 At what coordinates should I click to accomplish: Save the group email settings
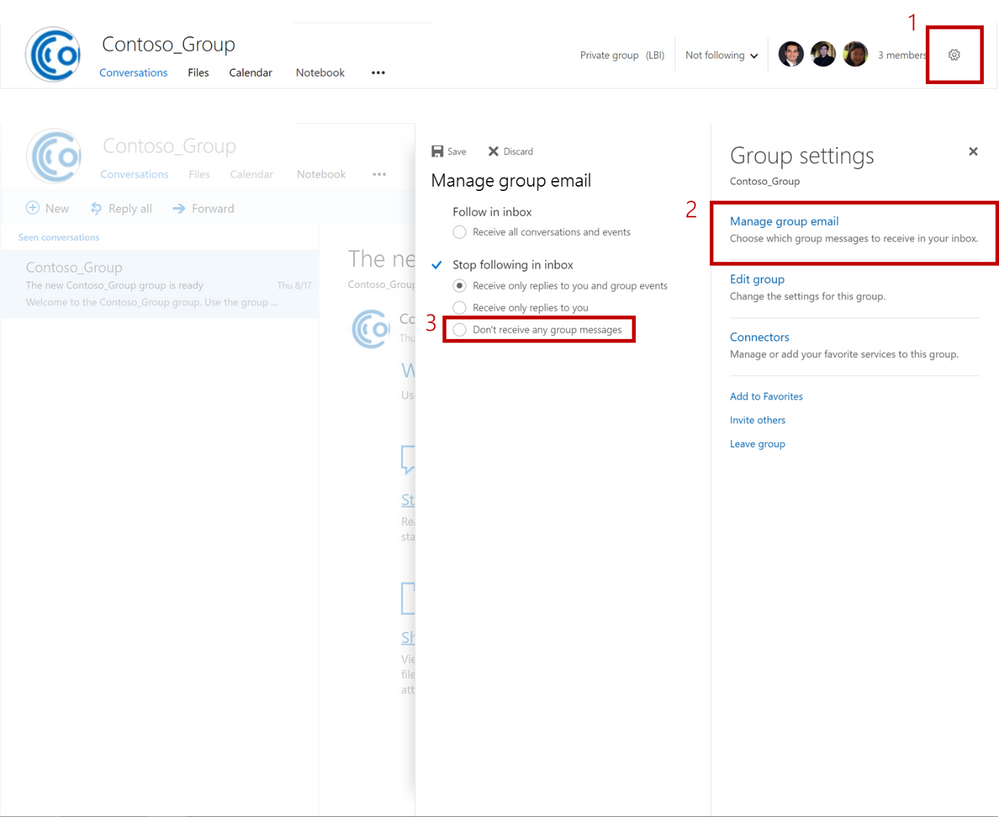coord(449,151)
